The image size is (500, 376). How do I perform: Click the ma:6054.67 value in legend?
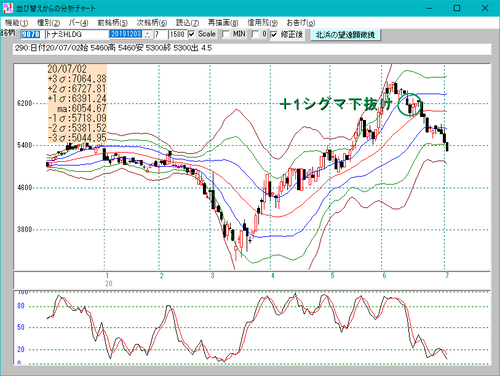81,108
